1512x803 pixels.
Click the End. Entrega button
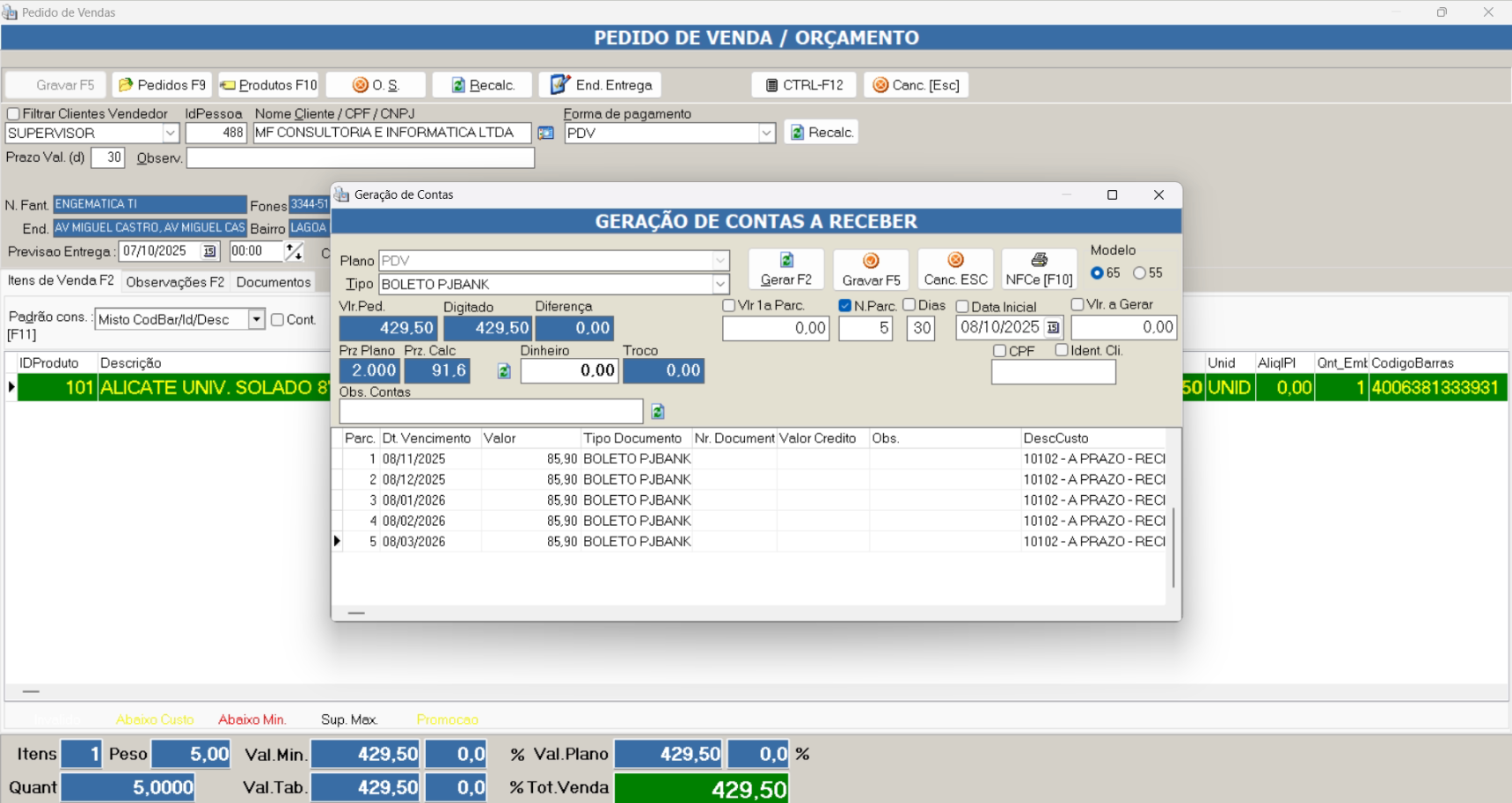601,85
